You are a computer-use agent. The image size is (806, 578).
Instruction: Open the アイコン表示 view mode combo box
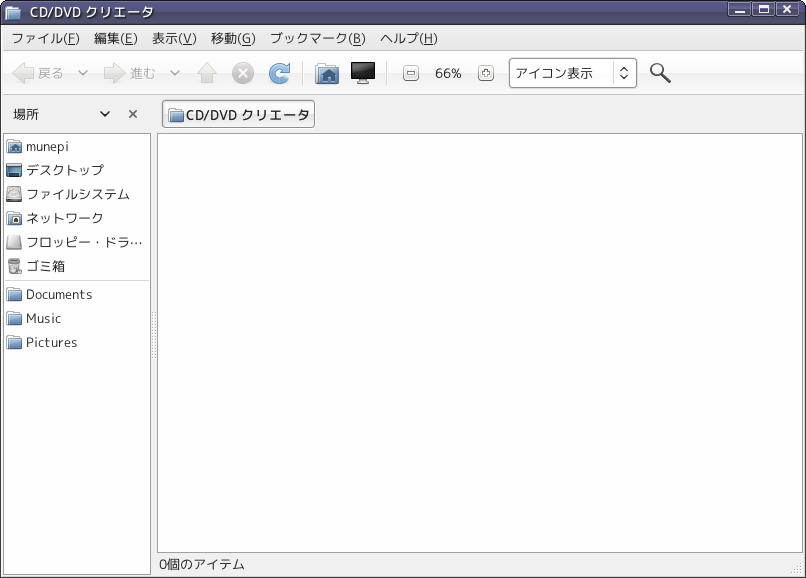pyautogui.click(x=573, y=73)
